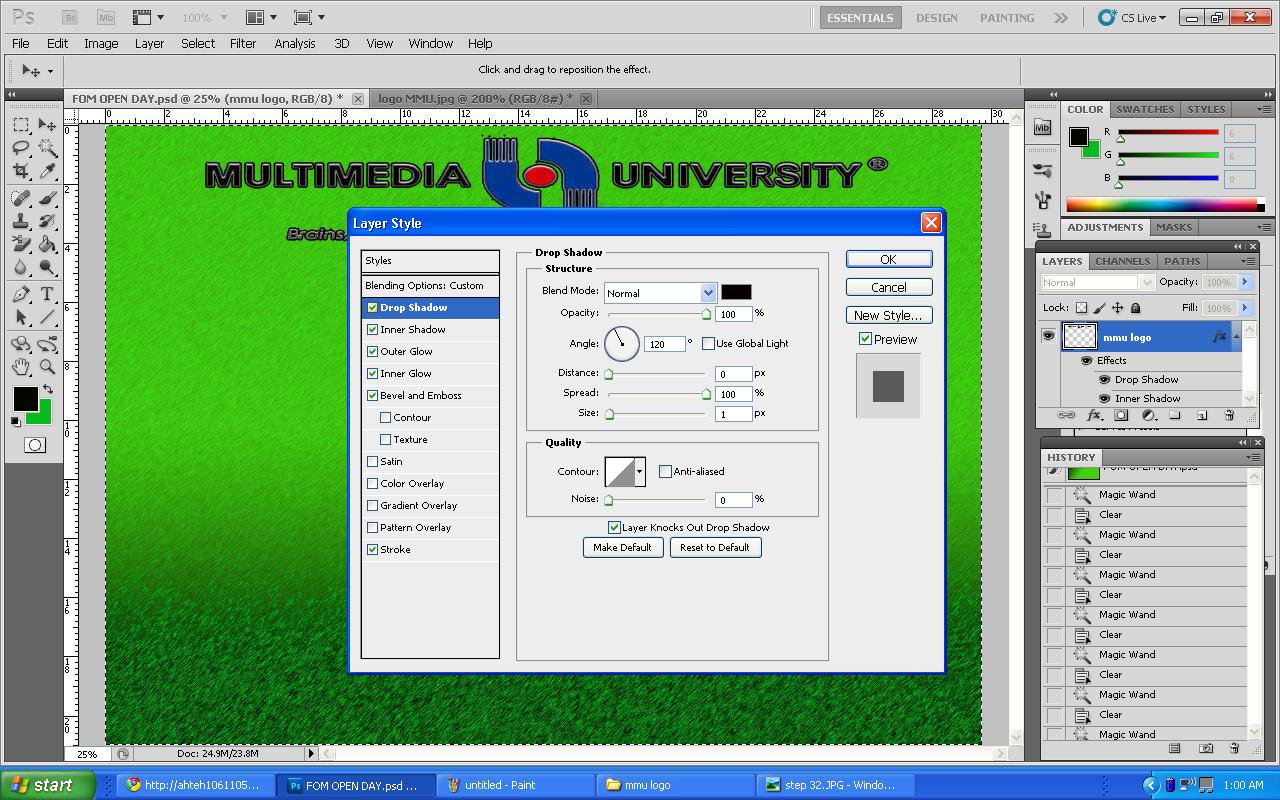Open the Layers Opacity slider arrow

(x=1245, y=283)
